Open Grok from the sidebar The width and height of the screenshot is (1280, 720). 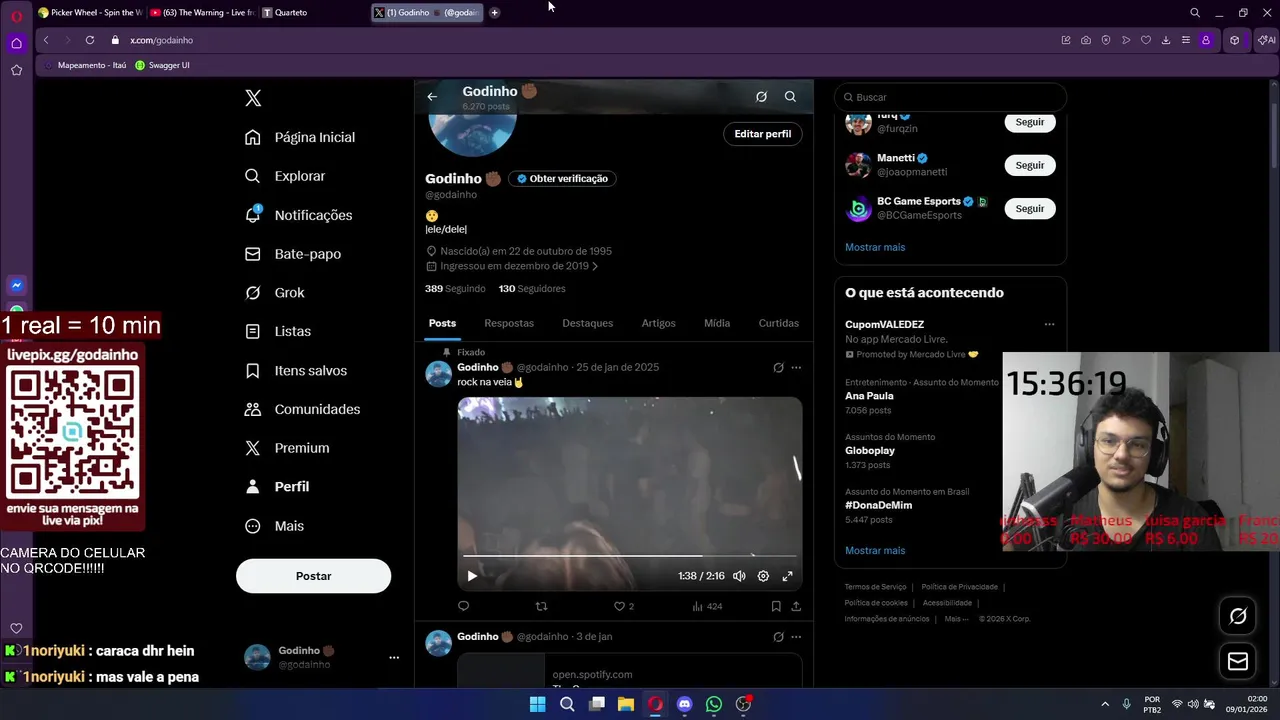275,293
